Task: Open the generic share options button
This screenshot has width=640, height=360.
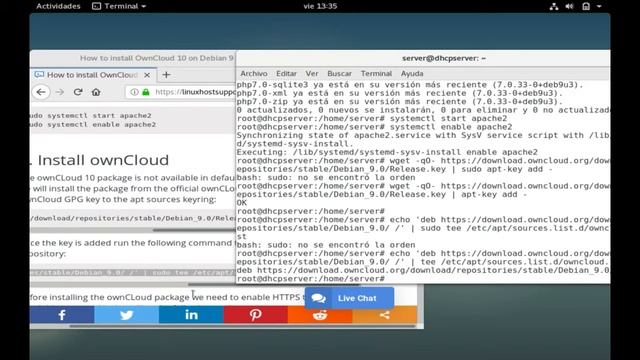Action: (384, 315)
